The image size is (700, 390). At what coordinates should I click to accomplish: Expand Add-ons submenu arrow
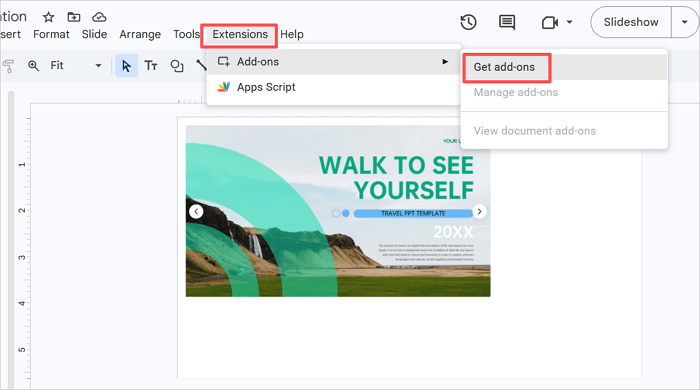coord(445,62)
